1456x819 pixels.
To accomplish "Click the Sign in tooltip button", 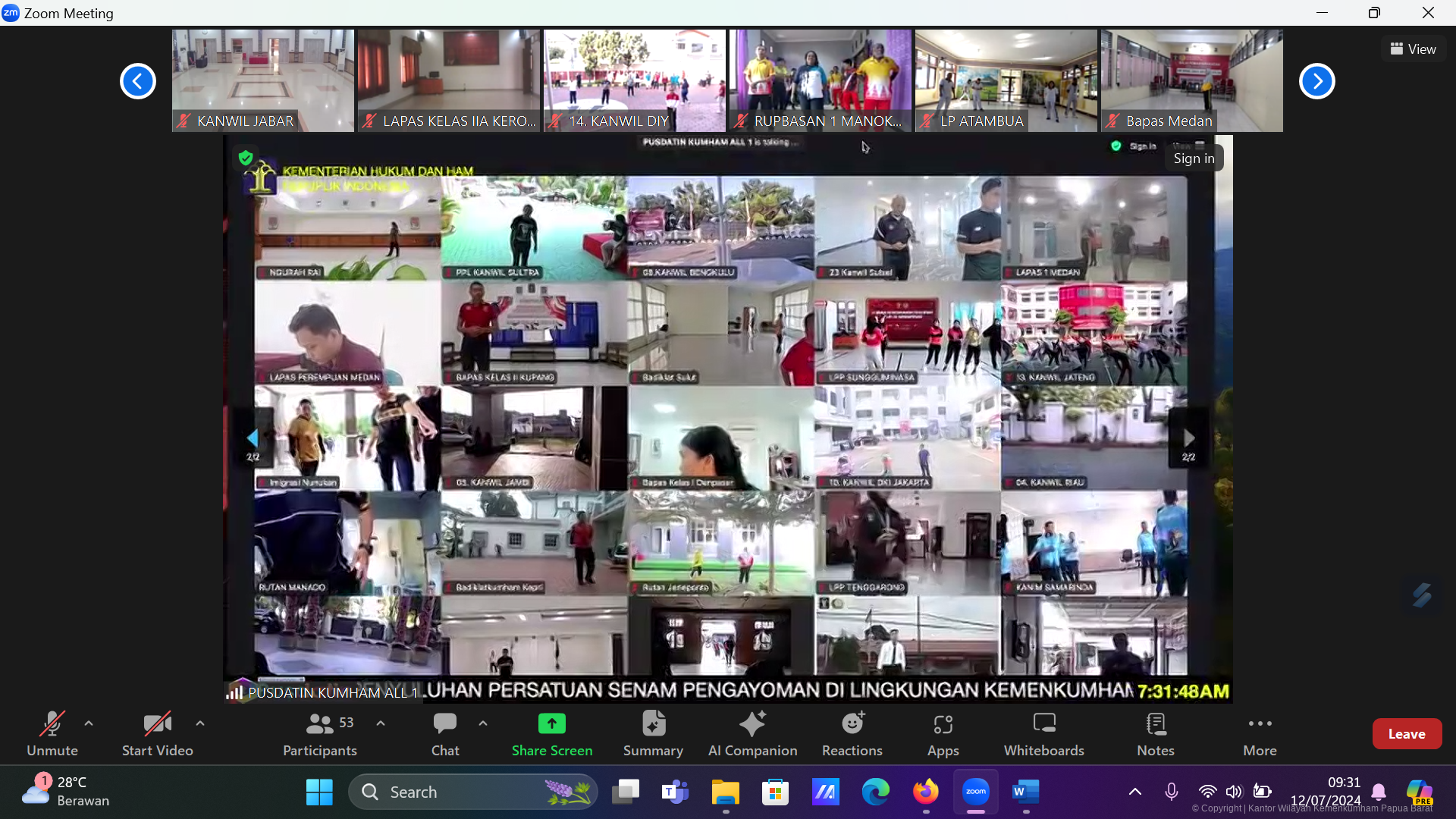I will tap(1194, 158).
